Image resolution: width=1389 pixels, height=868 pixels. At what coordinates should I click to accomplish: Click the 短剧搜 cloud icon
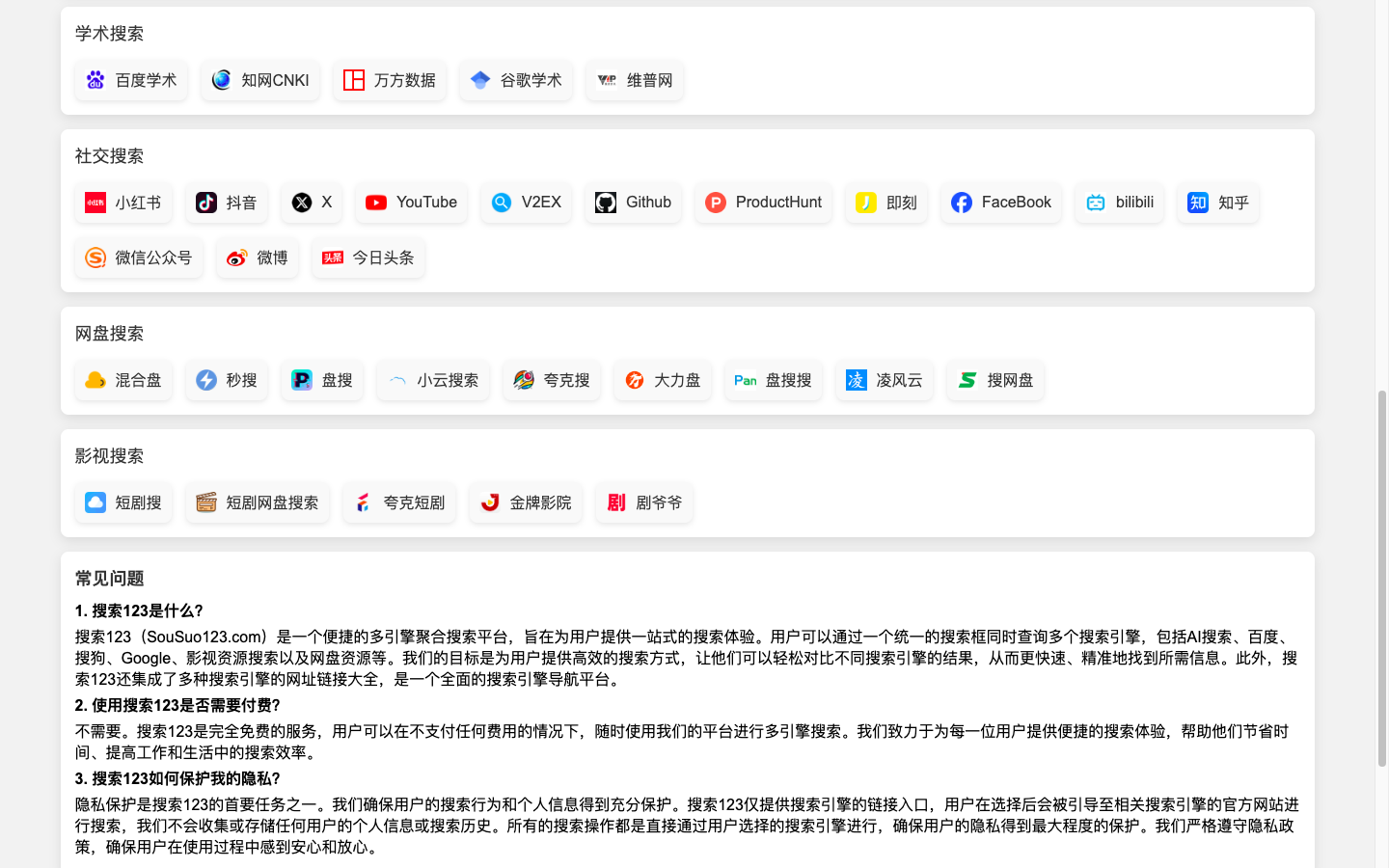[x=95, y=502]
